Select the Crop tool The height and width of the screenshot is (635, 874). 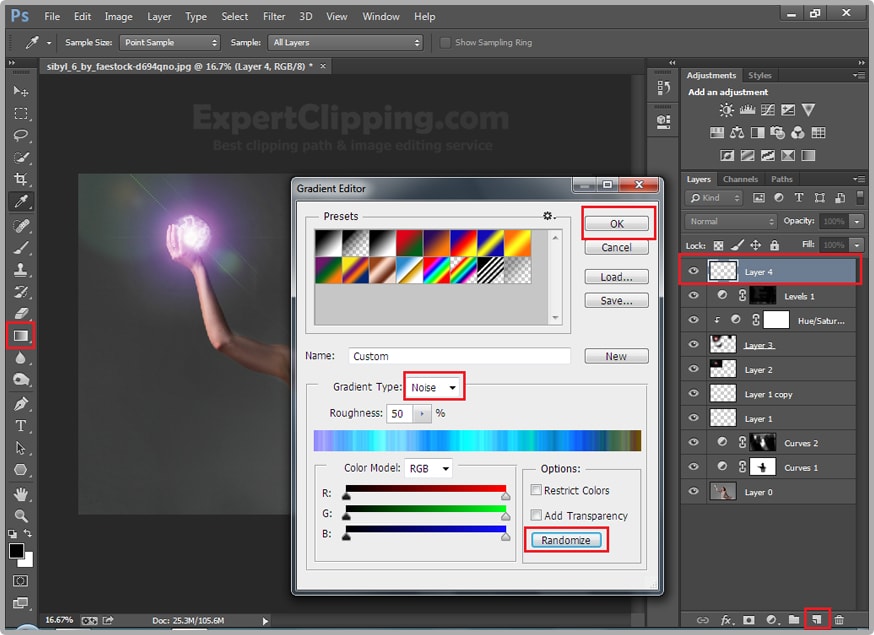click(20, 179)
